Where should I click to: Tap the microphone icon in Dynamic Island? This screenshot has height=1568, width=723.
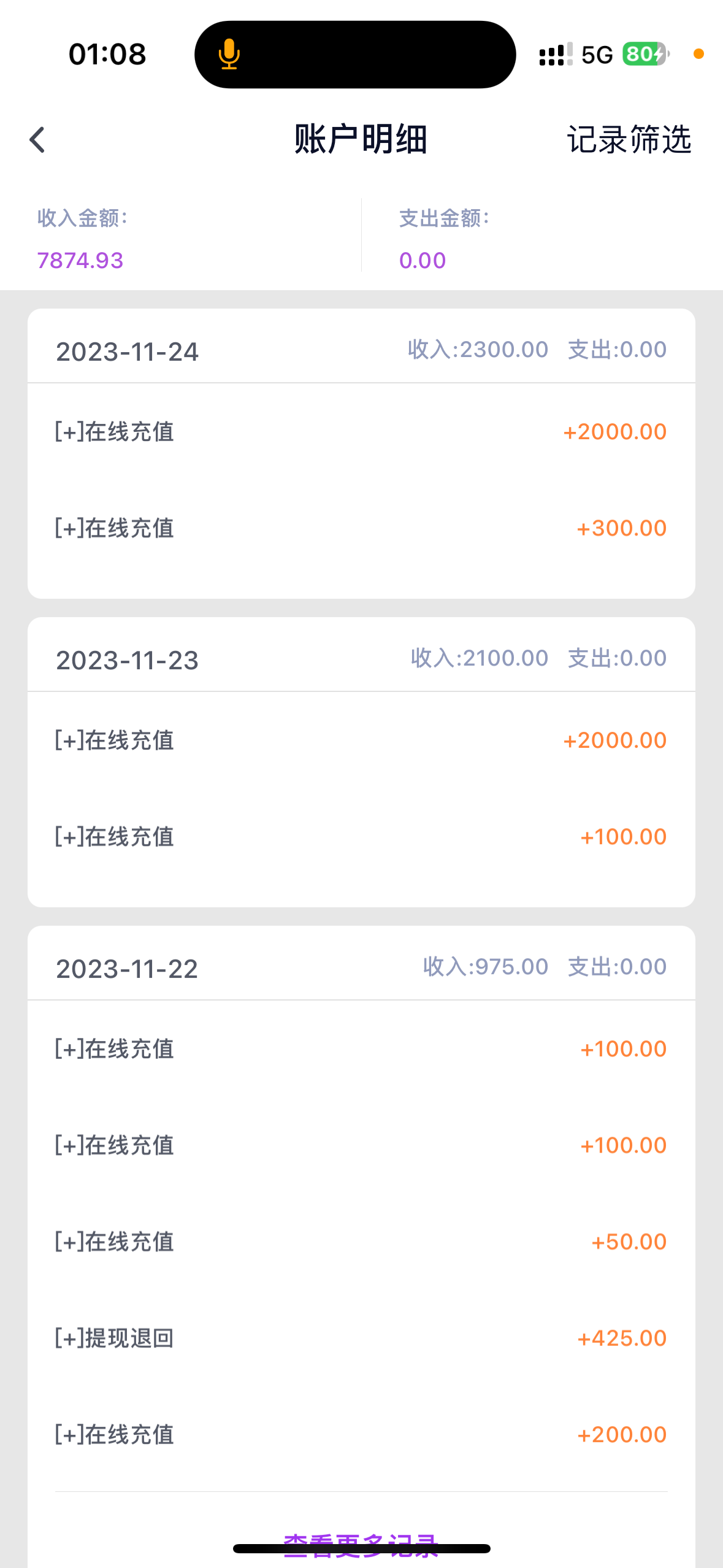tap(229, 54)
